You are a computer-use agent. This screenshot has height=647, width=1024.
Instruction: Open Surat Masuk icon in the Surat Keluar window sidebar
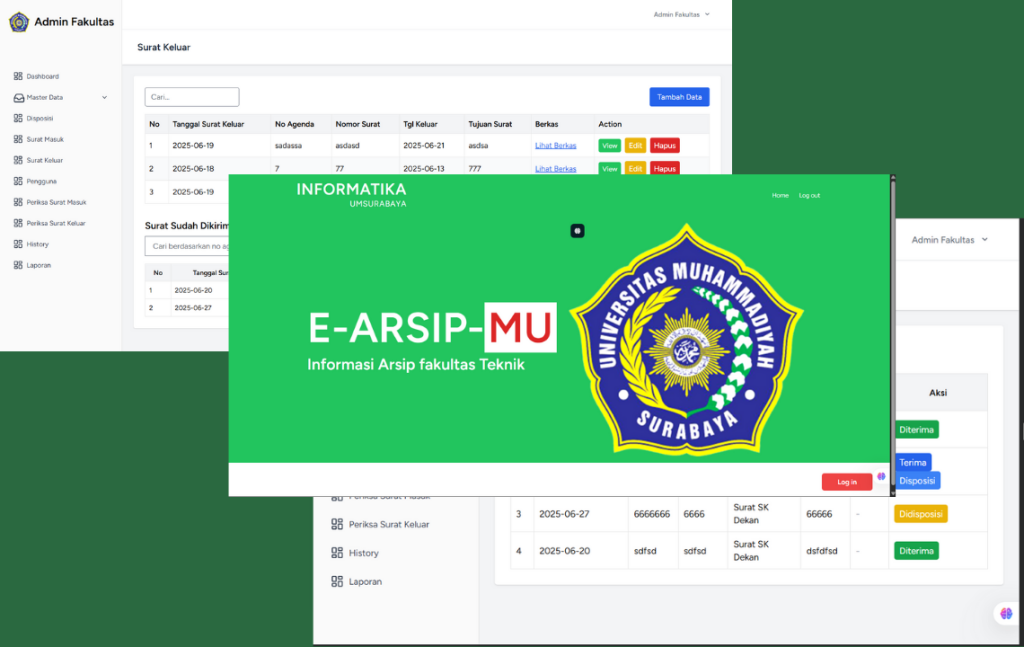(x=18, y=139)
